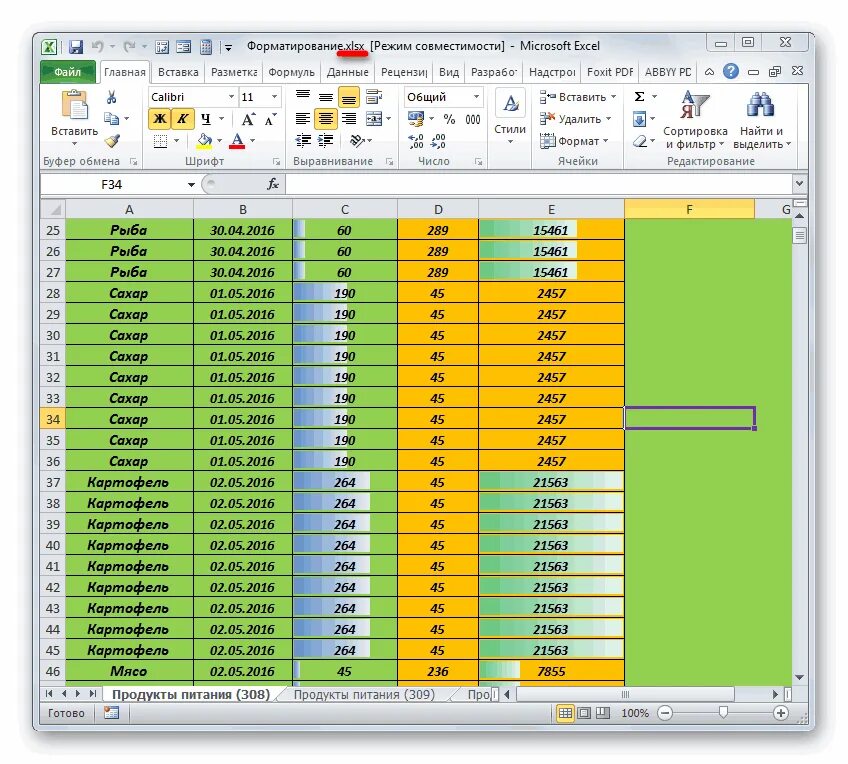
Task: Open the Foxit PDF ribbon tab
Action: tap(610, 72)
